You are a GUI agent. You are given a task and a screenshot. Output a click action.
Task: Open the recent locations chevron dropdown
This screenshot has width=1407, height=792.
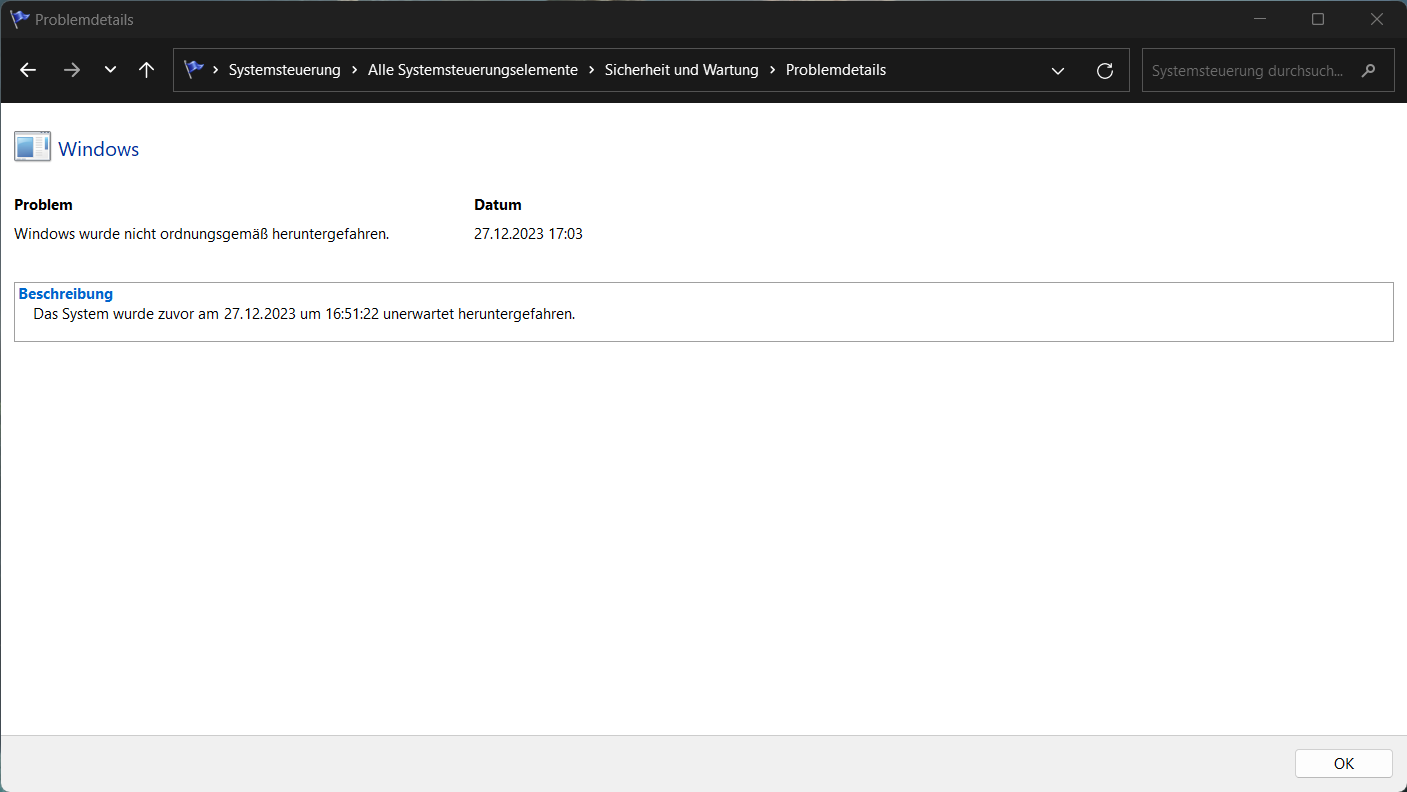coord(110,70)
